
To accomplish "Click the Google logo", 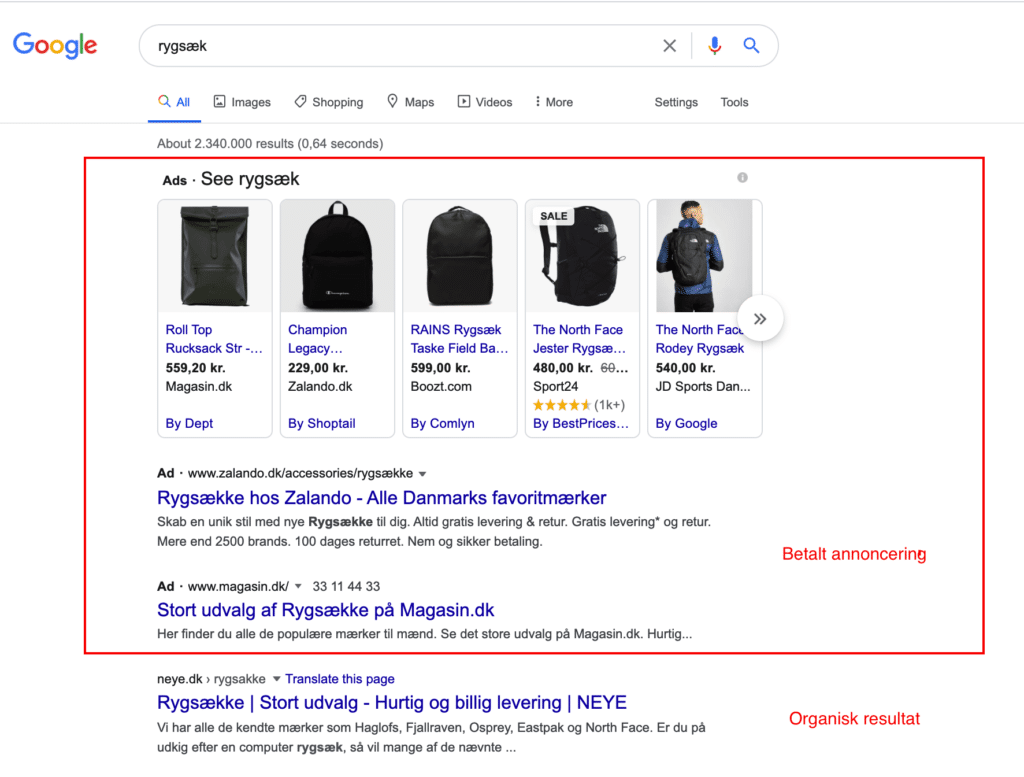I will pyautogui.click(x=55, y=45).
